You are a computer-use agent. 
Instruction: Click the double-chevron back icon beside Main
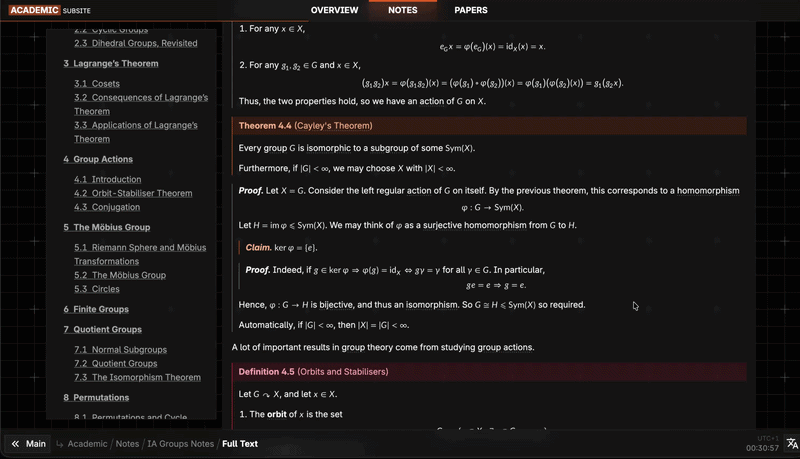coord(15,444)
